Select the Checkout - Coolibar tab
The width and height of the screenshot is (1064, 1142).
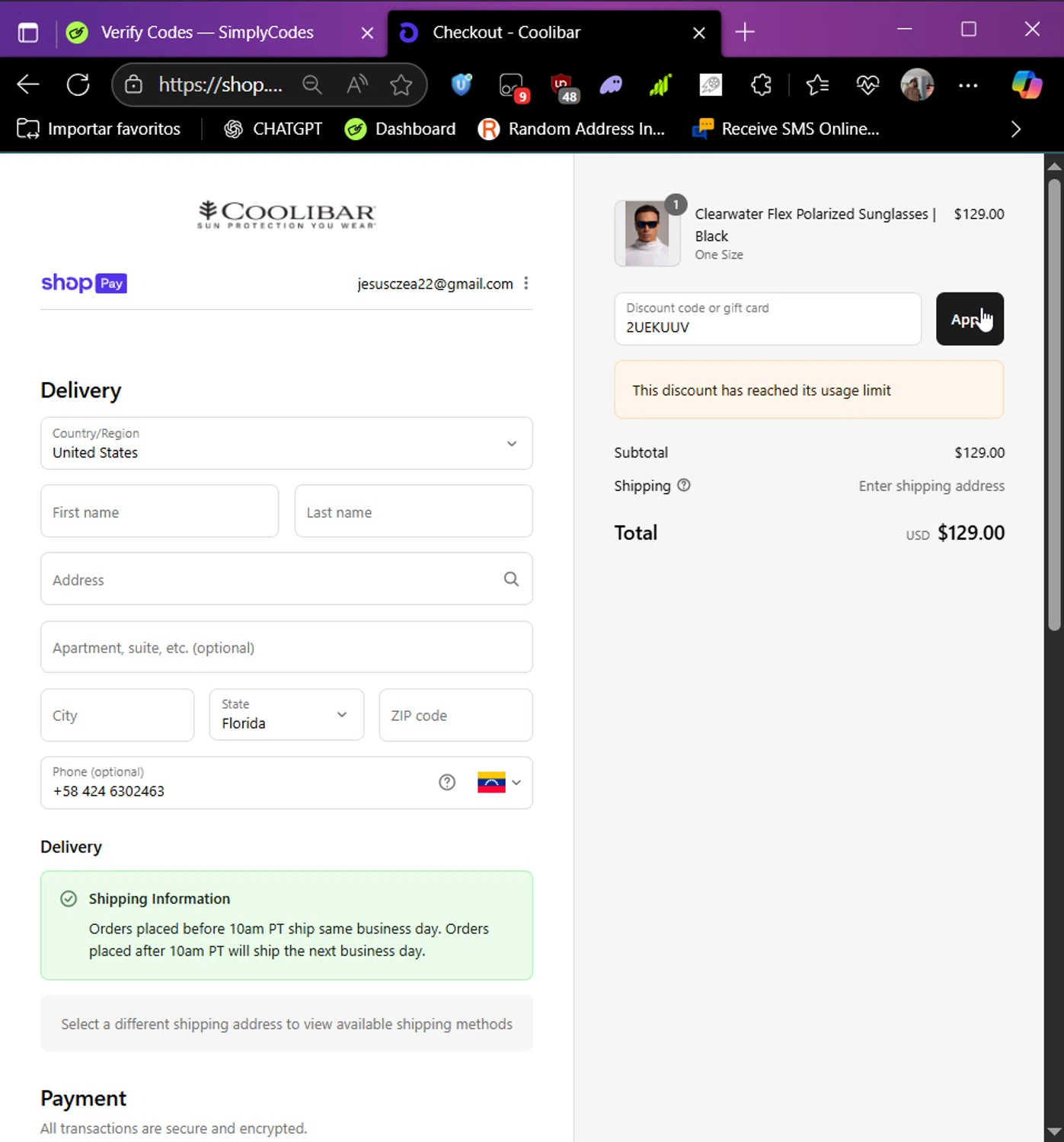(506, 33)
